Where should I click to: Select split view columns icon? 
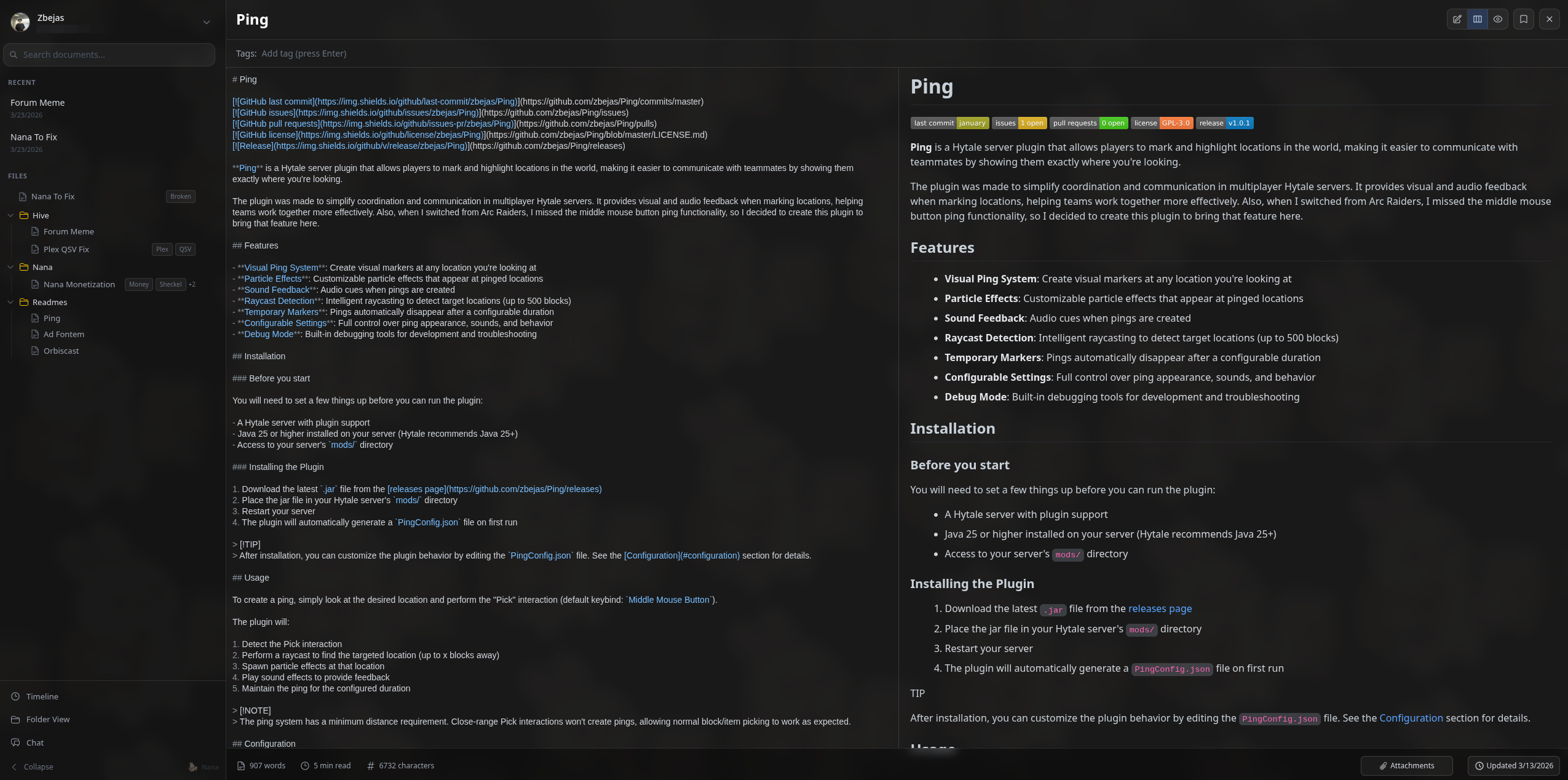tap(1478, 19)
